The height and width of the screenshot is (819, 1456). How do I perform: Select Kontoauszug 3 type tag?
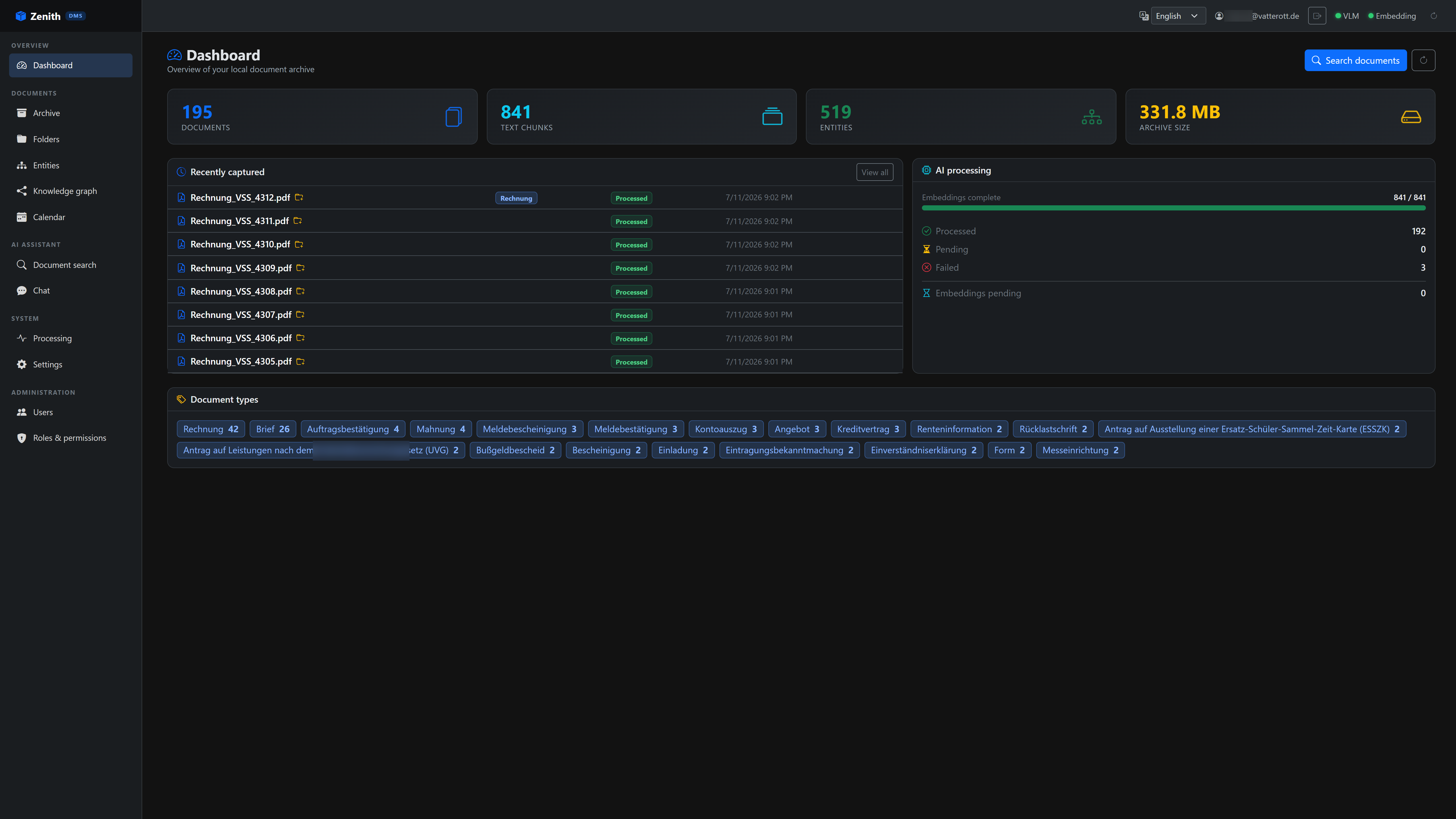click(726, 429)
